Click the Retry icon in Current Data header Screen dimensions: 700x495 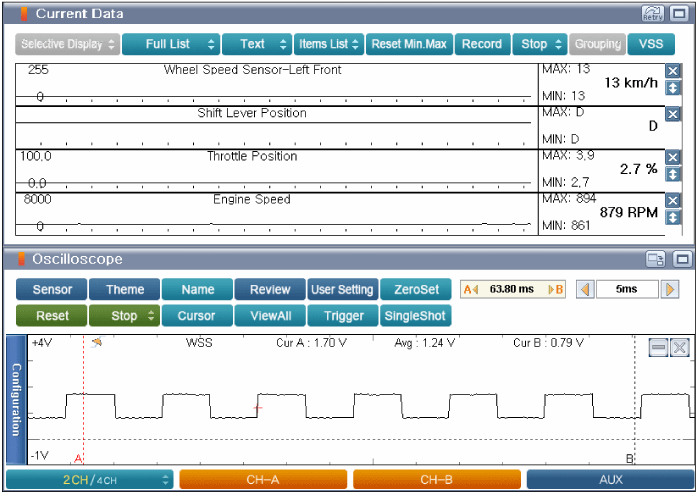point(652,14)
